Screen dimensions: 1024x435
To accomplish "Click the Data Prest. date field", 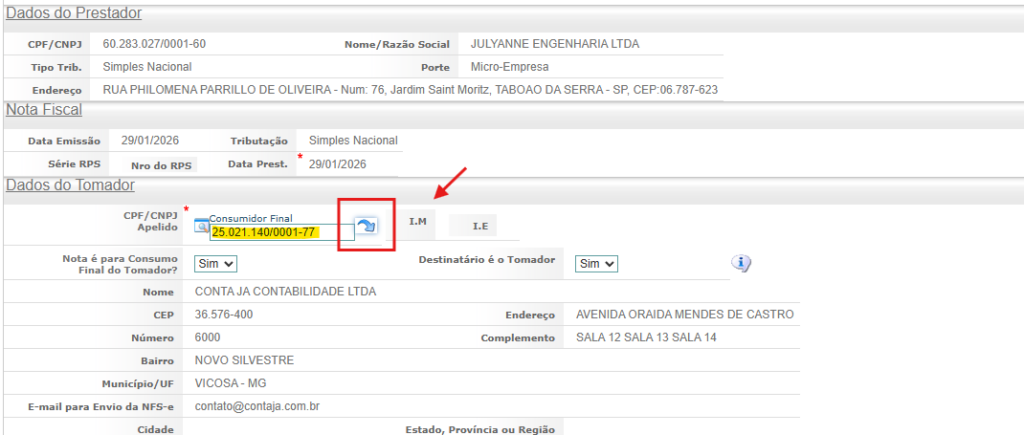I will [x=338, y=164].
